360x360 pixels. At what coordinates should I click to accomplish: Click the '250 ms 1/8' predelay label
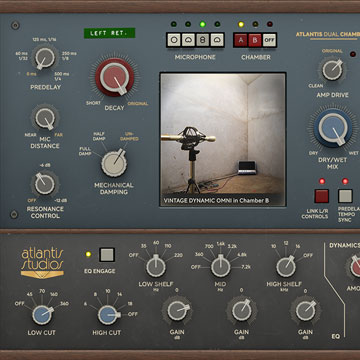point(69,56)
